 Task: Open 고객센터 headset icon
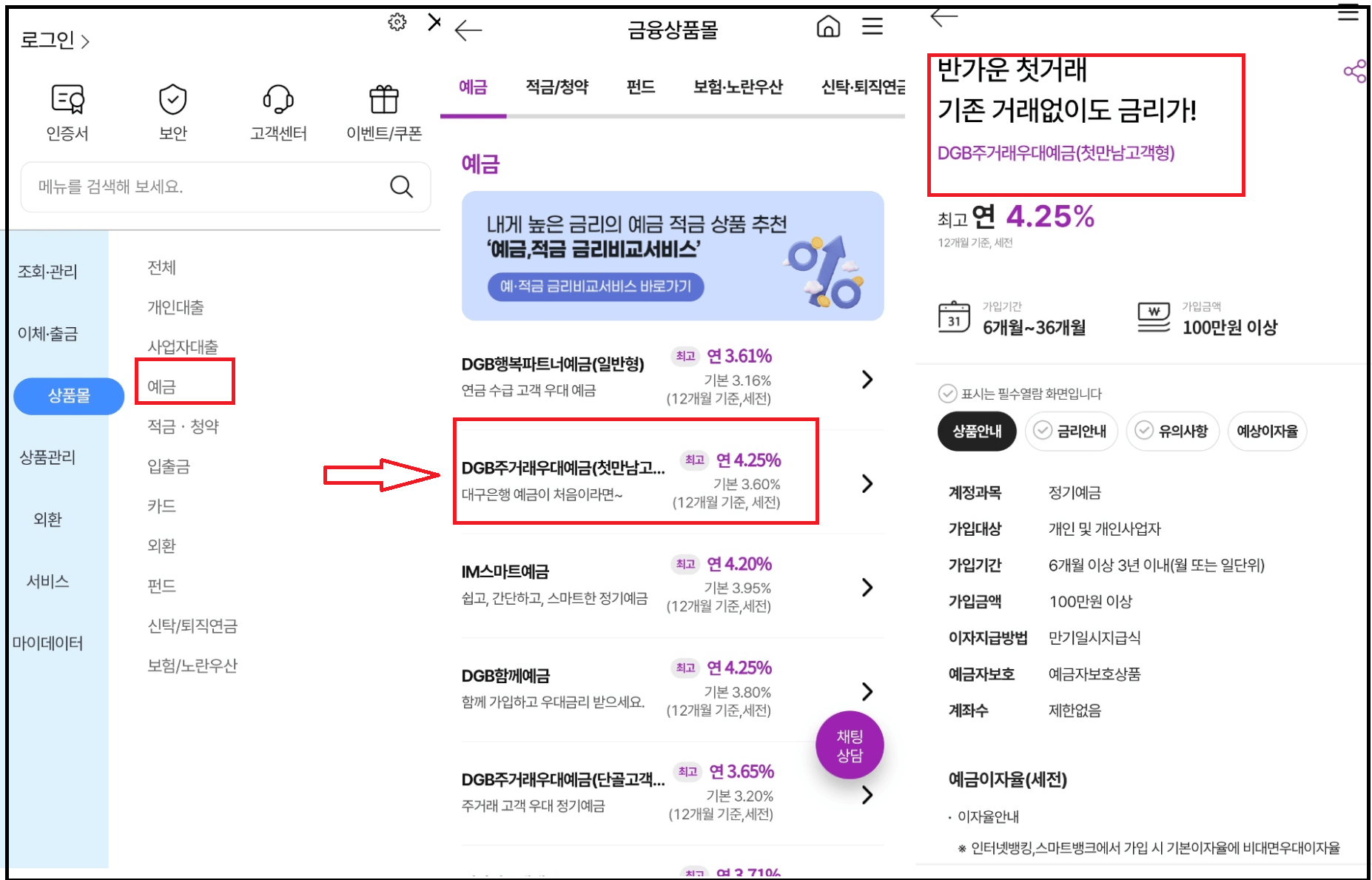278,100
